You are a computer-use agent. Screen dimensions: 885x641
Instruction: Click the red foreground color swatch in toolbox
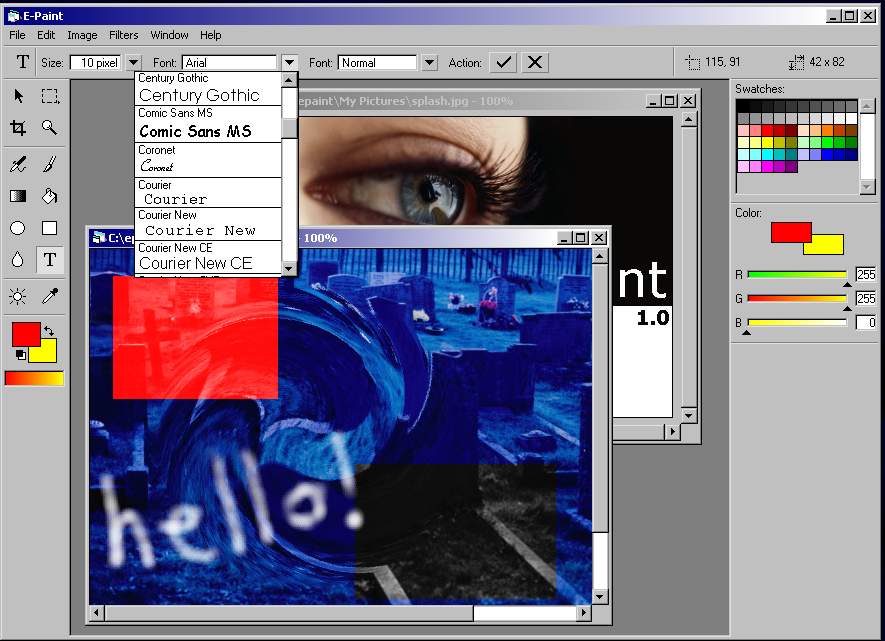point(24,333)
